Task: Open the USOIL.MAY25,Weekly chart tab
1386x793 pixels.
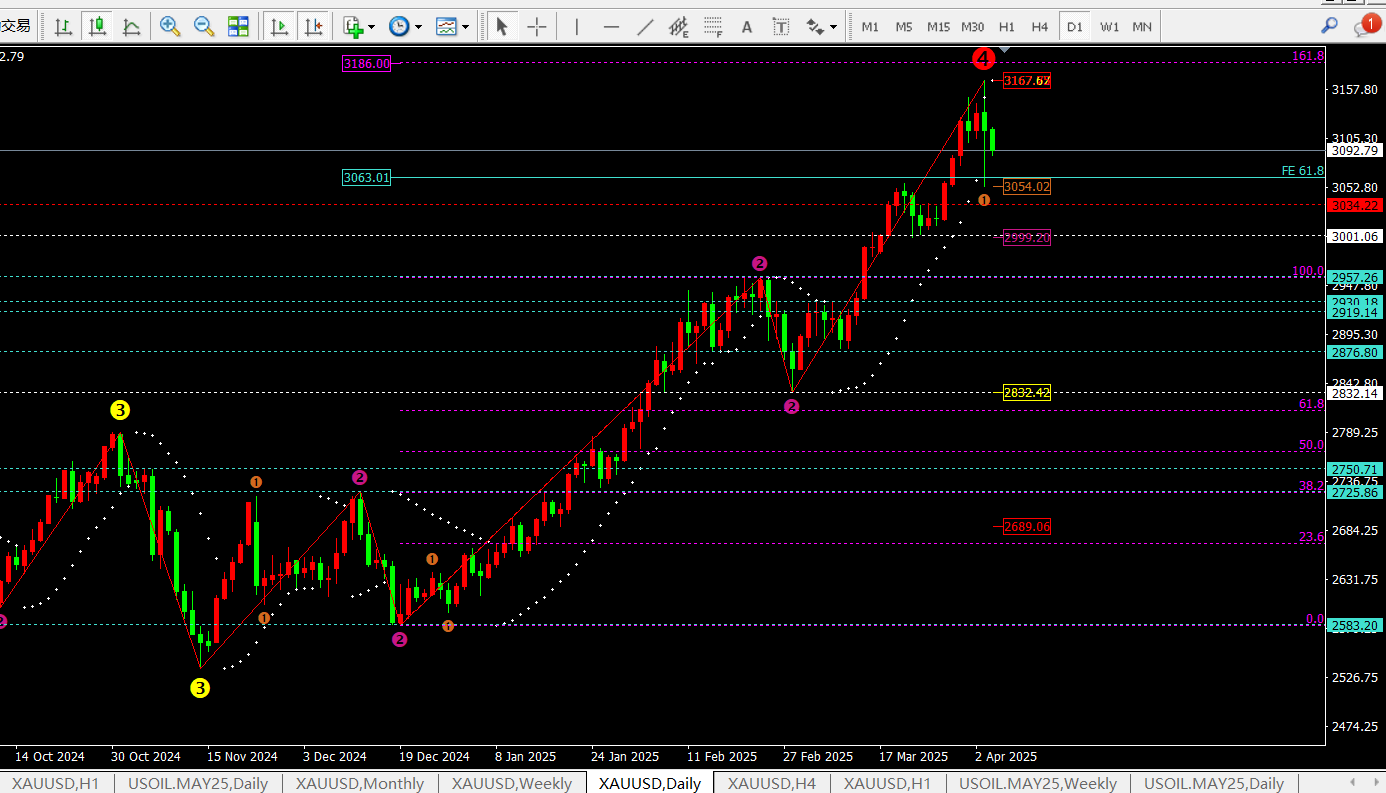Action: tap(1037, 783)
